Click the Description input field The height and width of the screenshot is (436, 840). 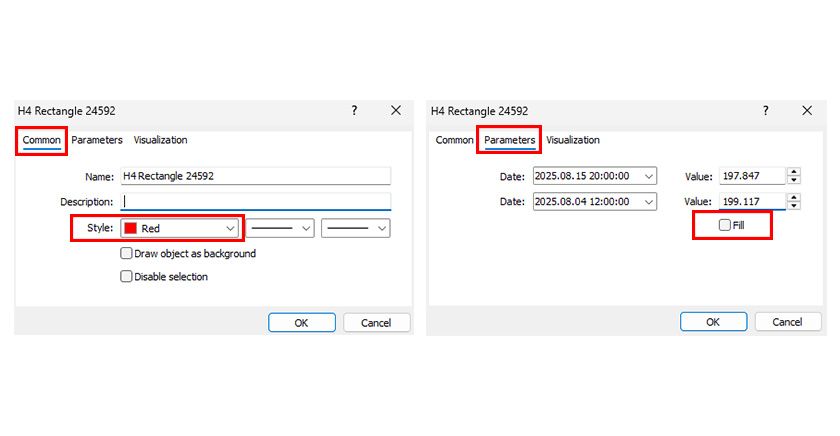[x=255, y=202]
